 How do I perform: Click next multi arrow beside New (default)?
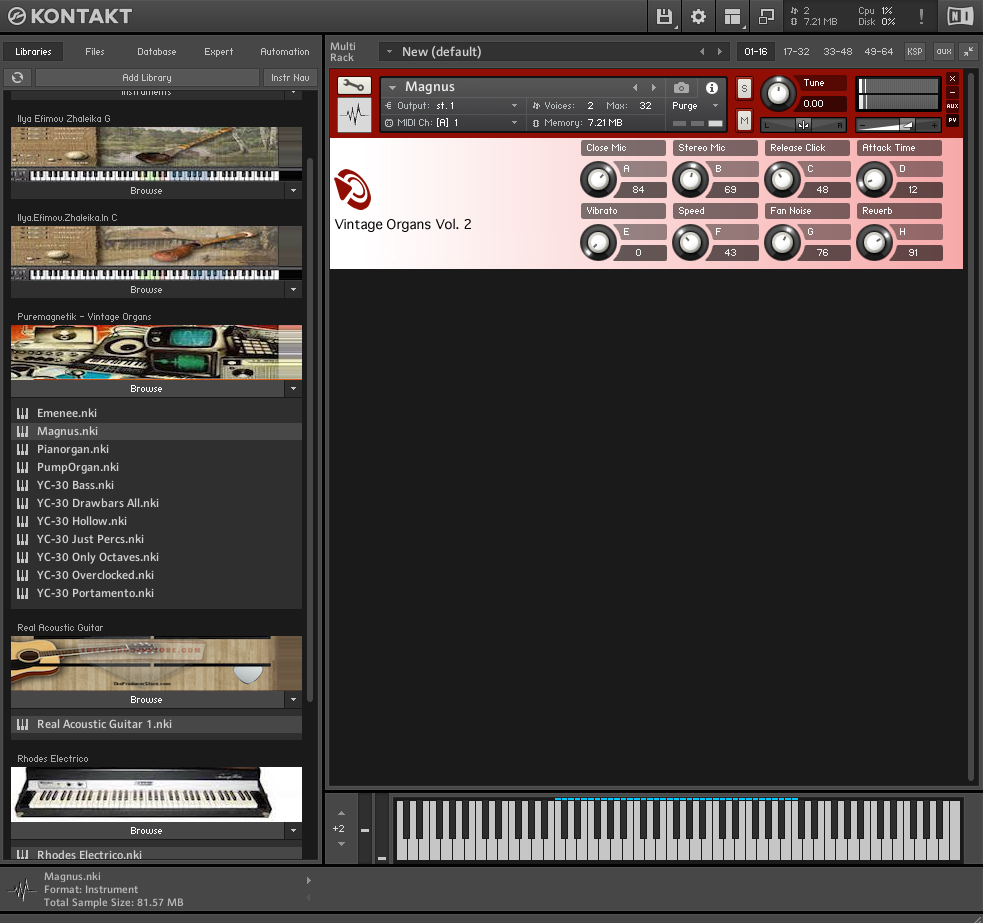[720, 51]
